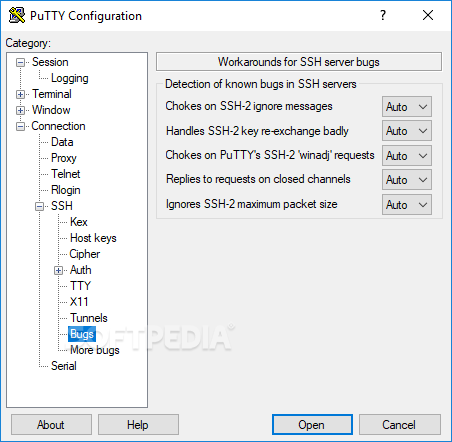Click the question mark help button in title bar
This screenshot has height=442, width=452.
point(383,15)
